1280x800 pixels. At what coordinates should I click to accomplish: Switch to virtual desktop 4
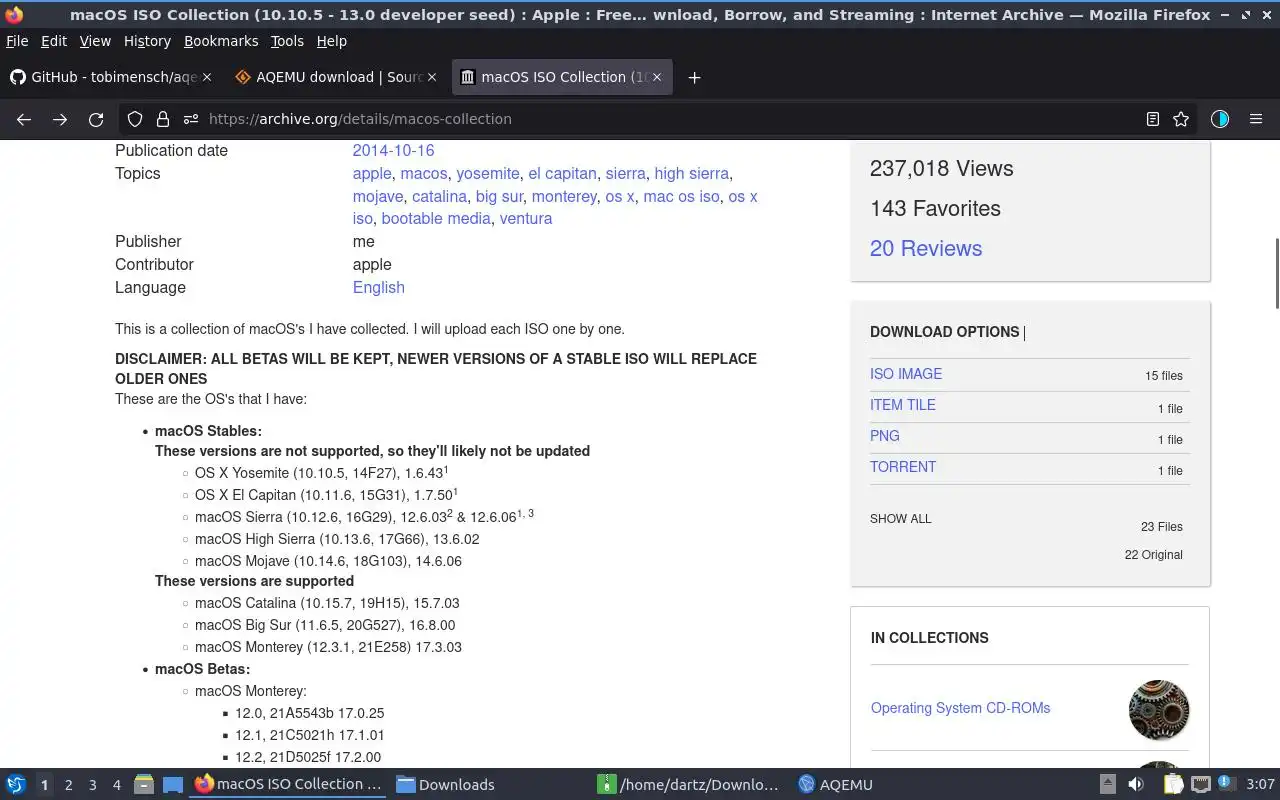pos(117,785)
